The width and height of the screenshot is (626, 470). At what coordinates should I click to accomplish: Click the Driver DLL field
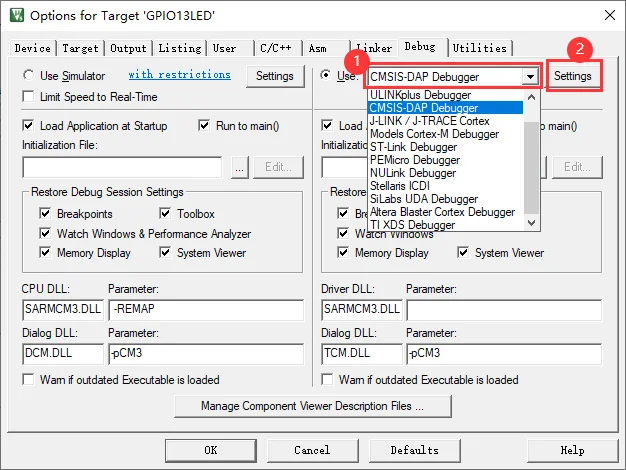pos(362,309)
